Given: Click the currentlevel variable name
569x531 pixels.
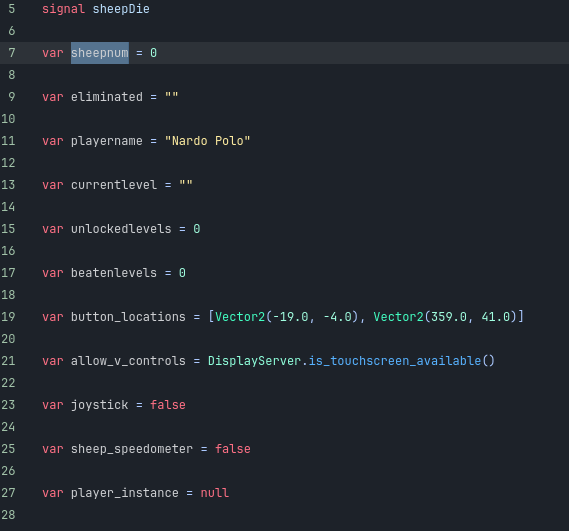Looking at the screenshot, I should pyautogui.click(x=114, y=185).
